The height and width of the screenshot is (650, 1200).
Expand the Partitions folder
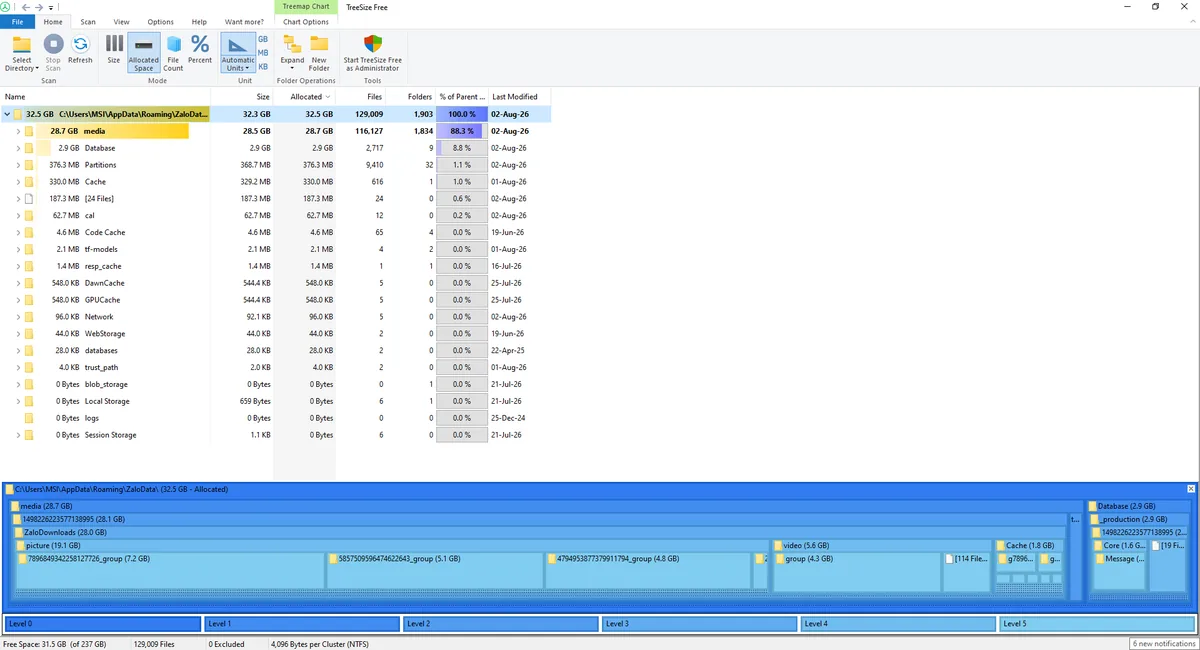[18, 165]
